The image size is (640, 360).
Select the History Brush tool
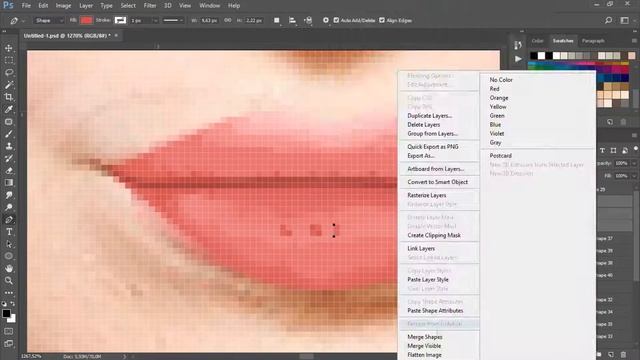9,158
